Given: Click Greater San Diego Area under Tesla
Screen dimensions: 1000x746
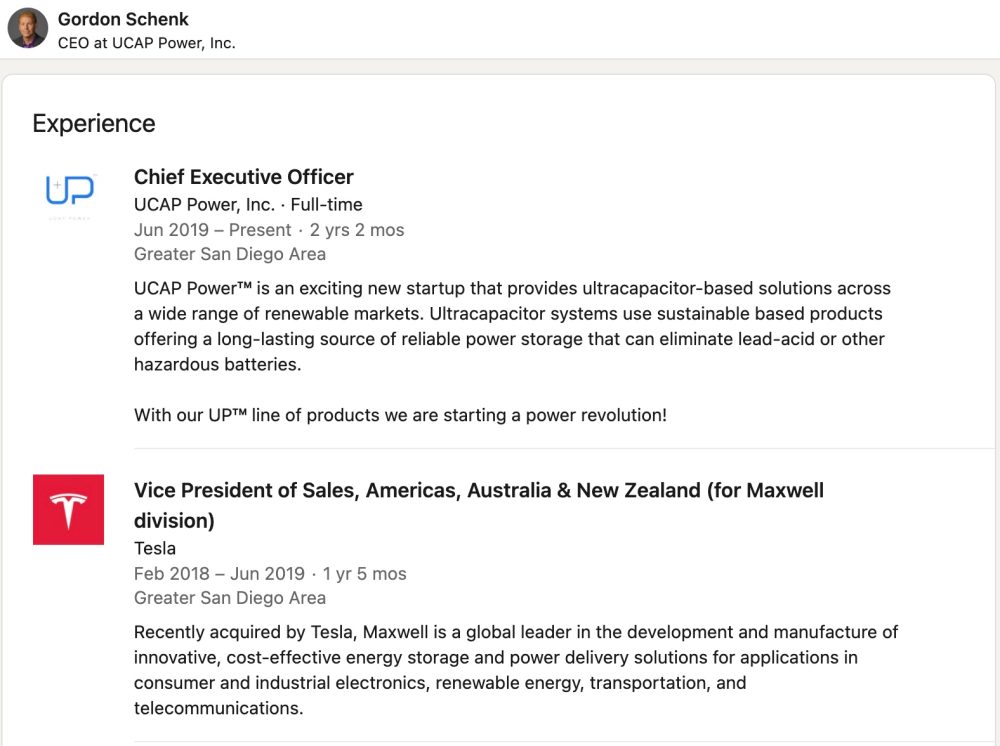Looking at the screenshot, I should click(230, 598).
